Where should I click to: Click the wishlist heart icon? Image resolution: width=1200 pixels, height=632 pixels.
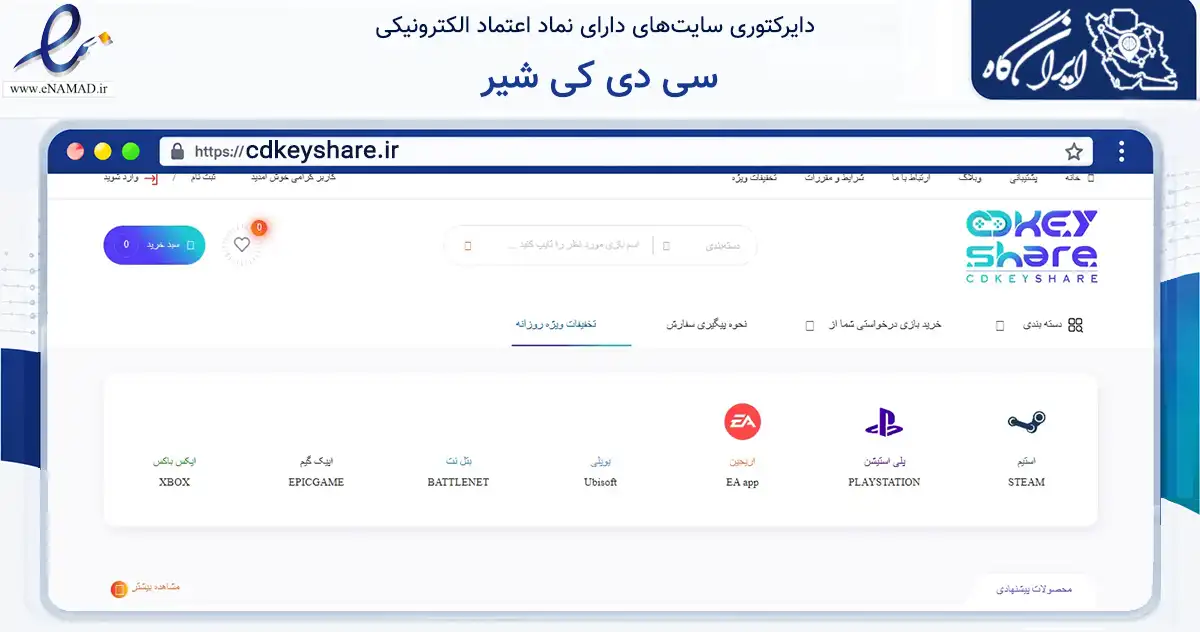pos(242,244)
